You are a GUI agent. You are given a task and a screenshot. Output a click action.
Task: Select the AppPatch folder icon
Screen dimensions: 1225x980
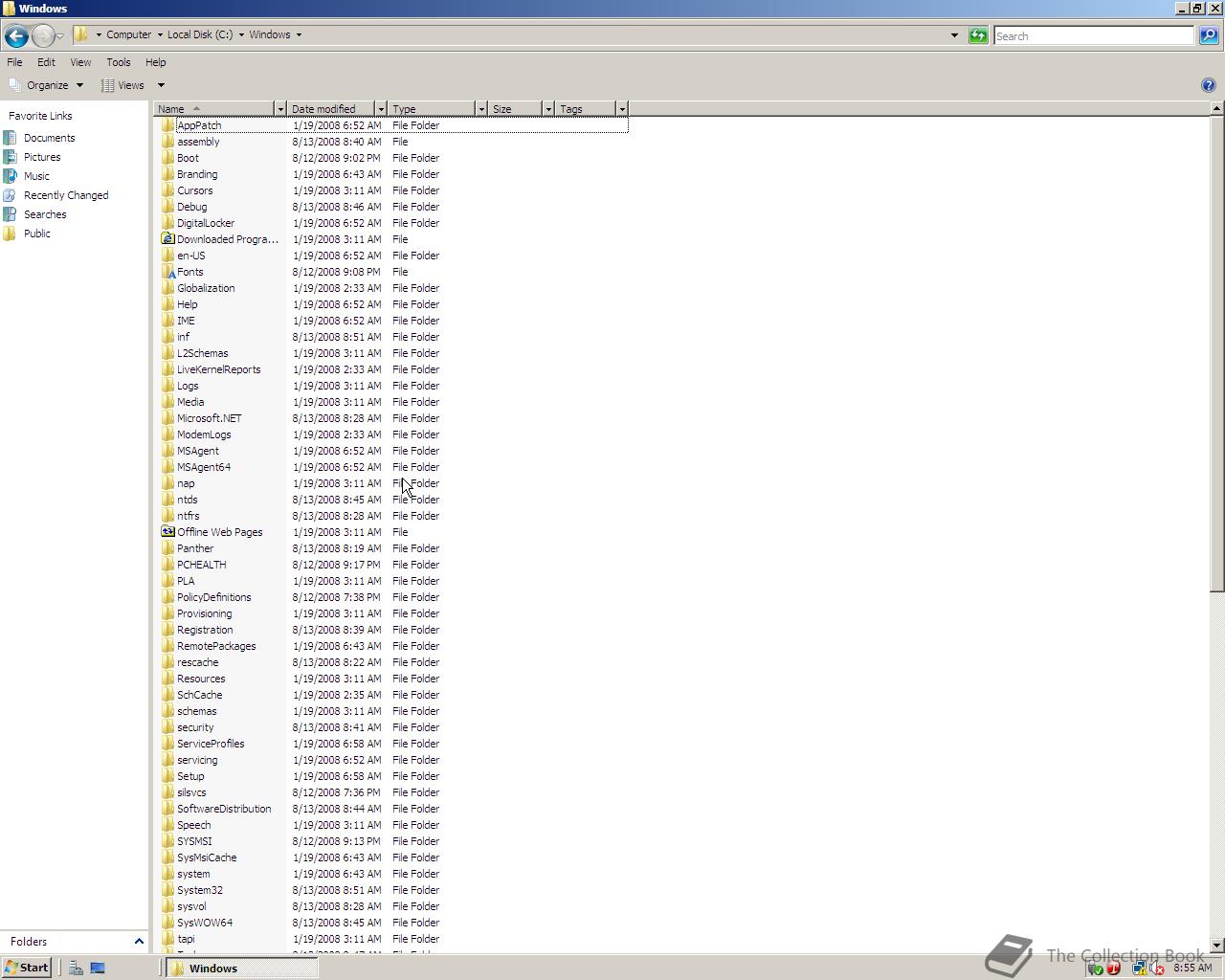pyautogui.click(x=167, y=125)
